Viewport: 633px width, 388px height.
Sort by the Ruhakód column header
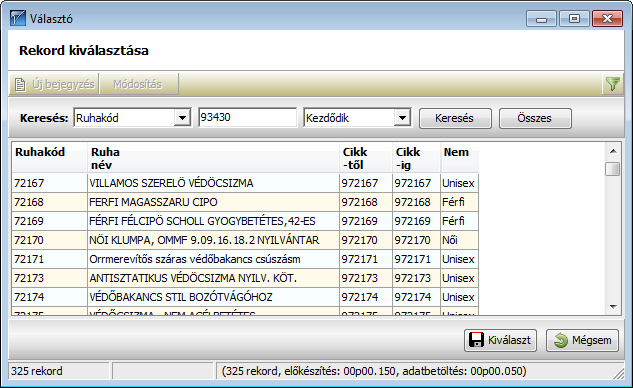point(50,158)
